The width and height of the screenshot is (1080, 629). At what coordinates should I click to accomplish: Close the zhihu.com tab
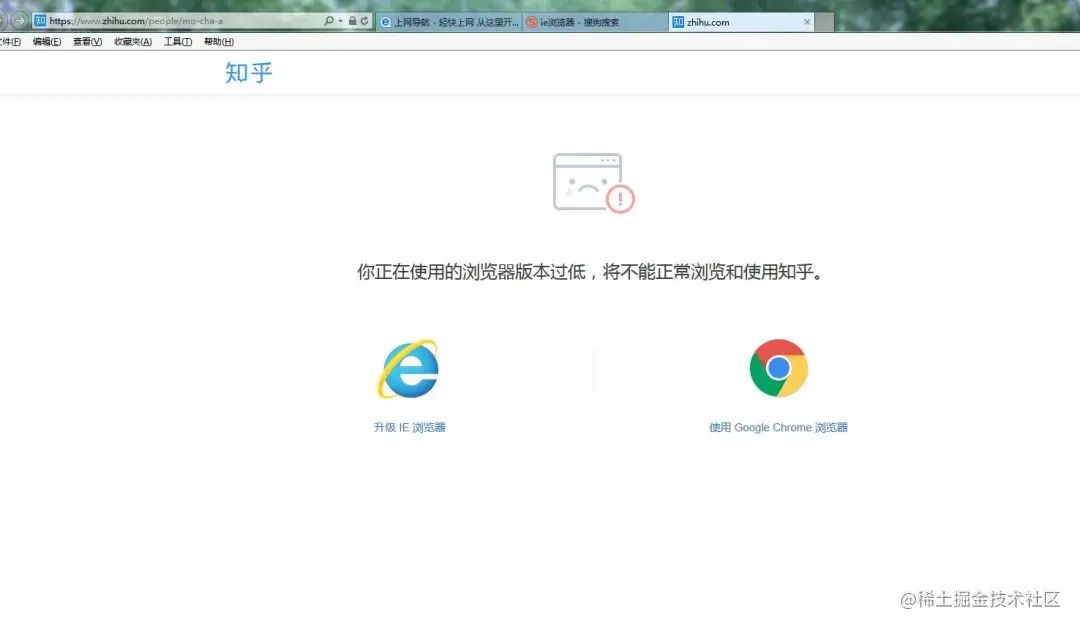pyautogui.click(x=807, y=22)
